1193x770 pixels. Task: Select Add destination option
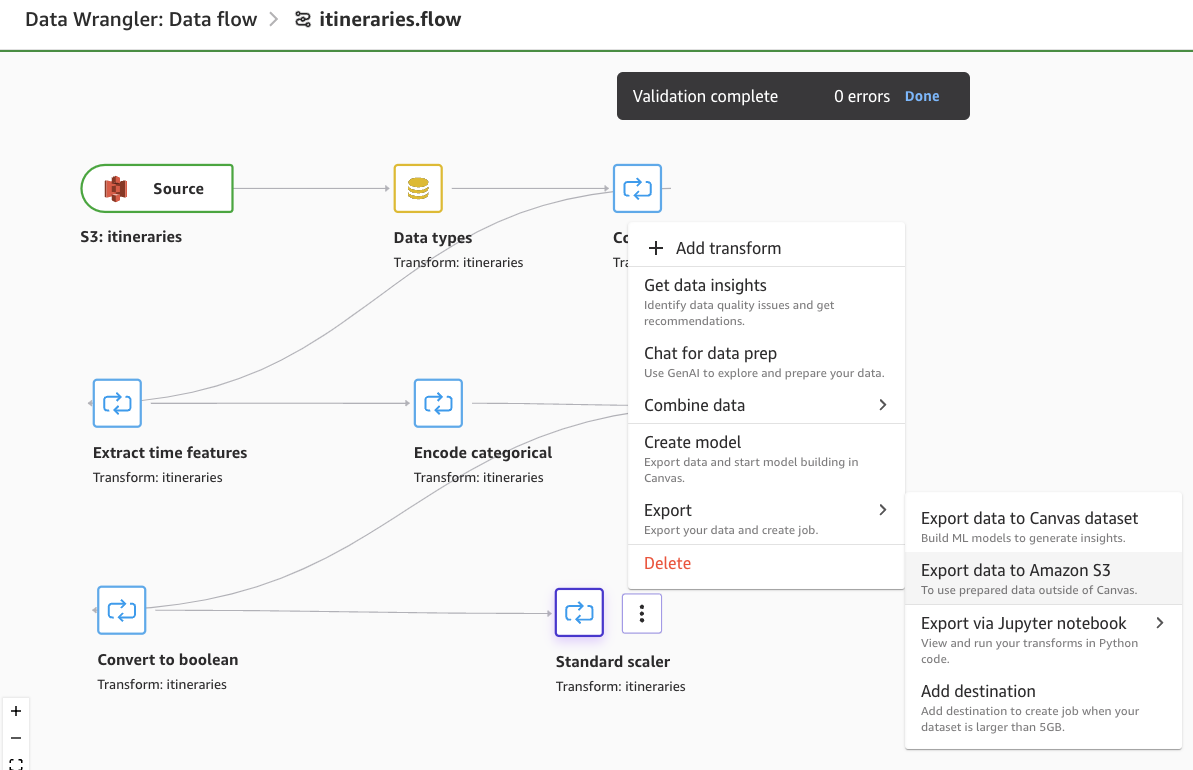1043,708
